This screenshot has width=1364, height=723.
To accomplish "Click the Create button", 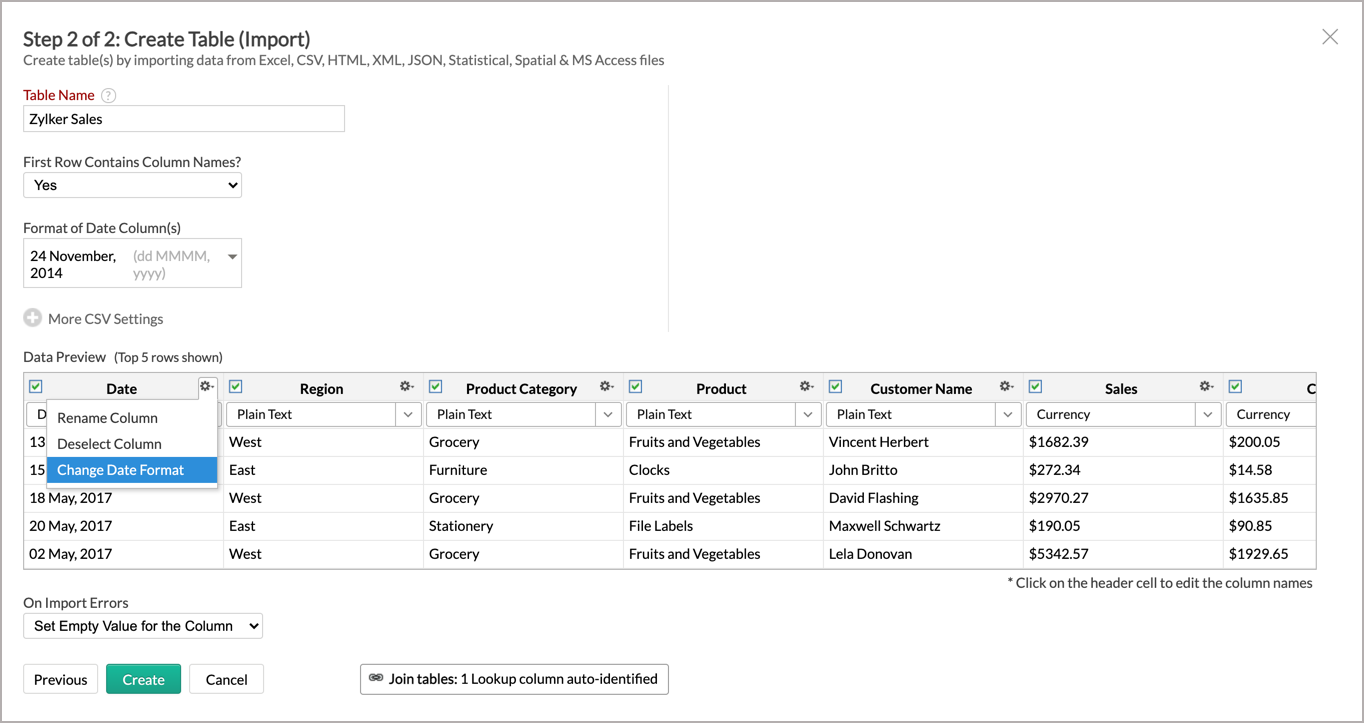I will 143,679.
